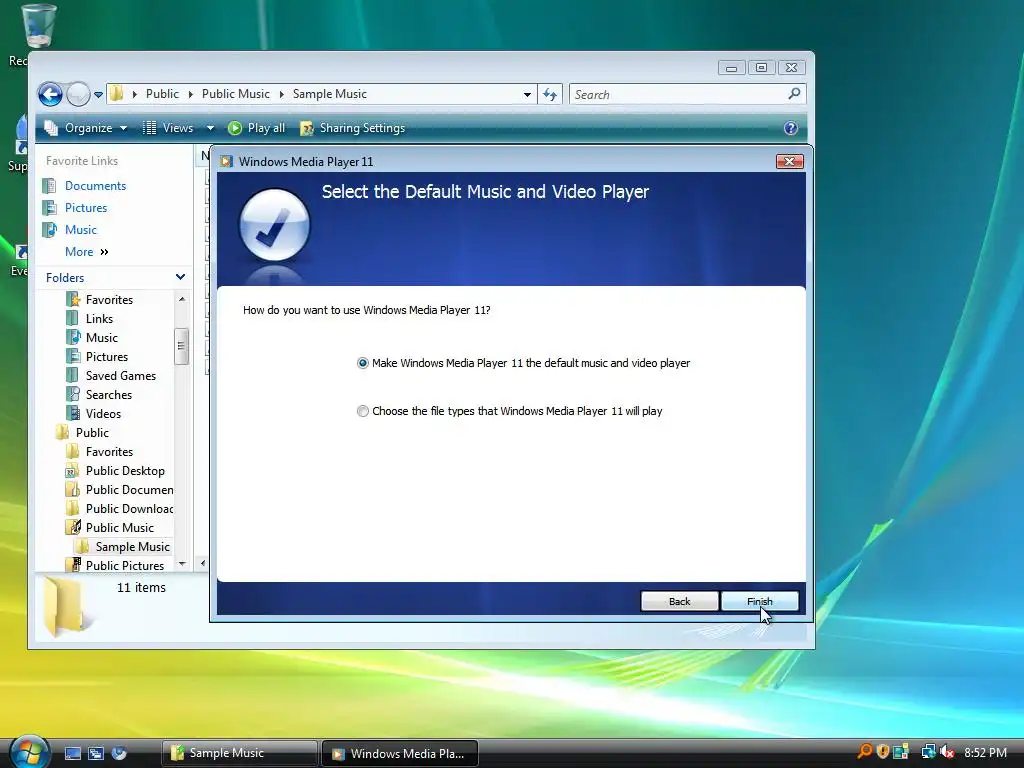Screen dimensions: 1024x768
Task: Click the Finish button
Action: 760,601
